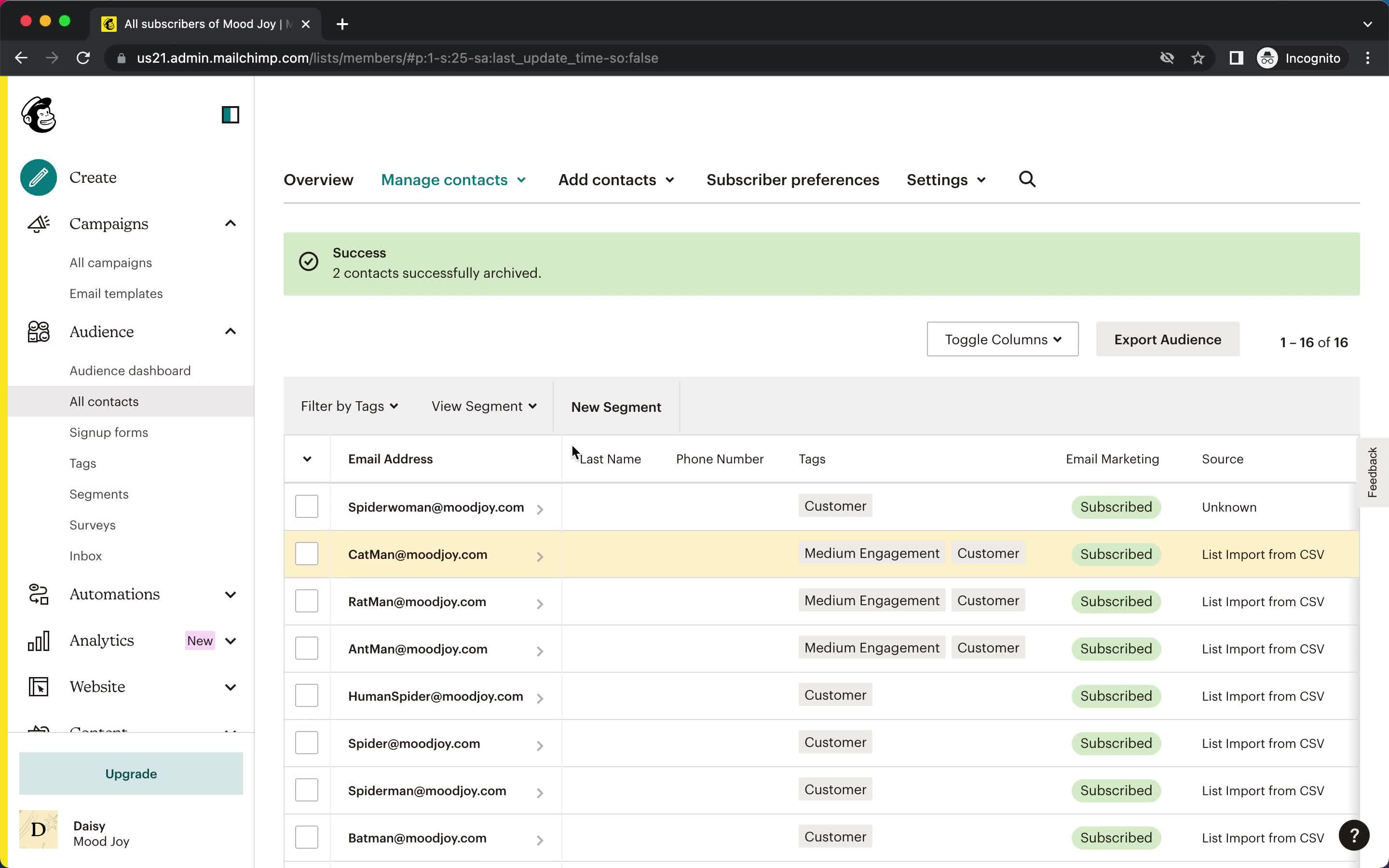Click the Analytics bar chart icon

click(x=39, y=641)
